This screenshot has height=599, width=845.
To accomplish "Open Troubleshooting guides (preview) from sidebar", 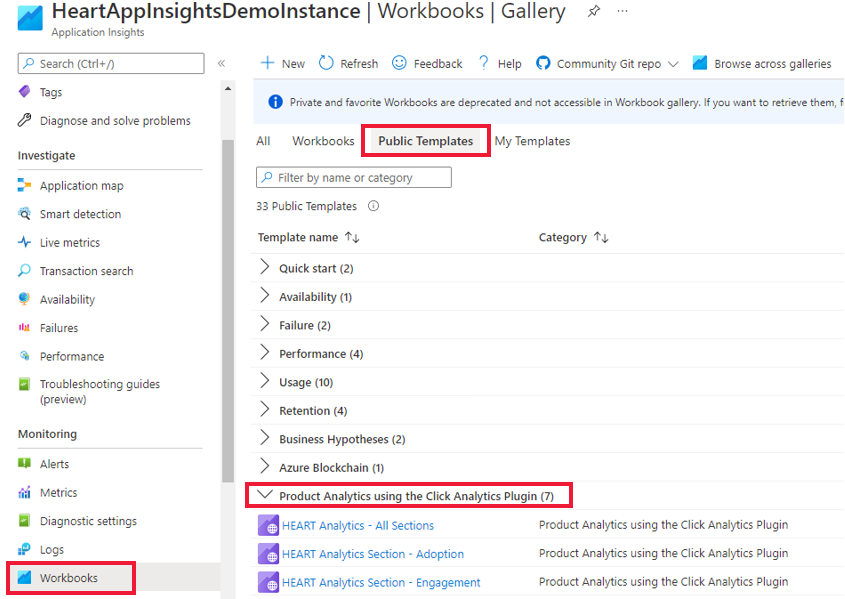I will tap(100, 392).
